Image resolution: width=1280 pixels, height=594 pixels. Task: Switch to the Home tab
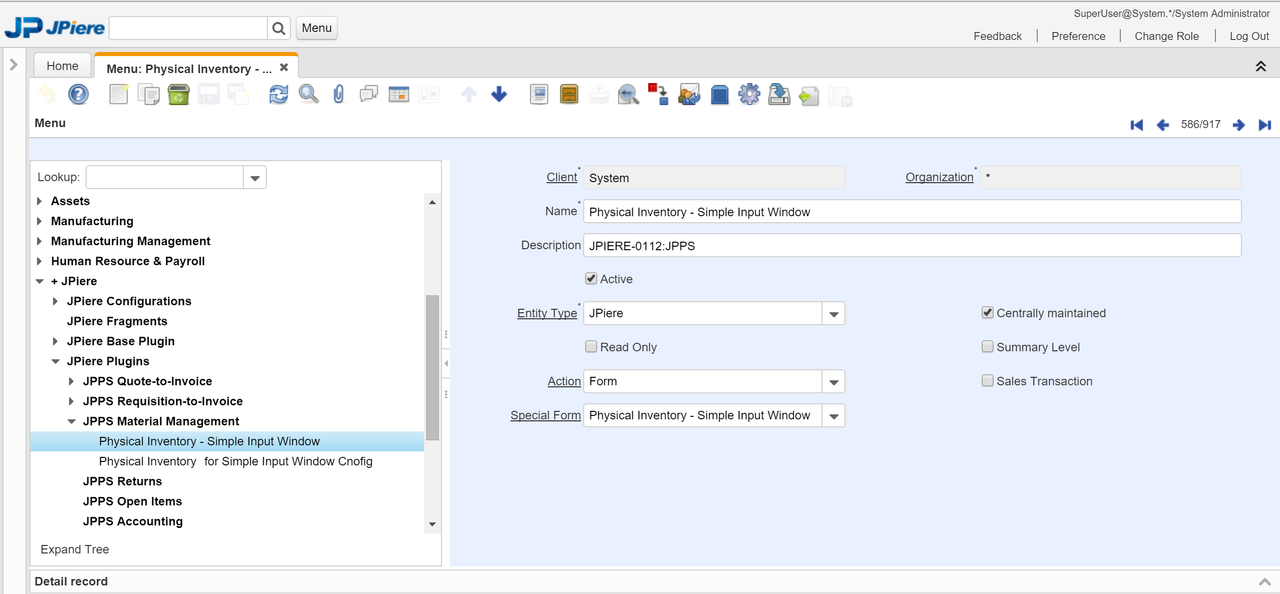tap(62, 66)
